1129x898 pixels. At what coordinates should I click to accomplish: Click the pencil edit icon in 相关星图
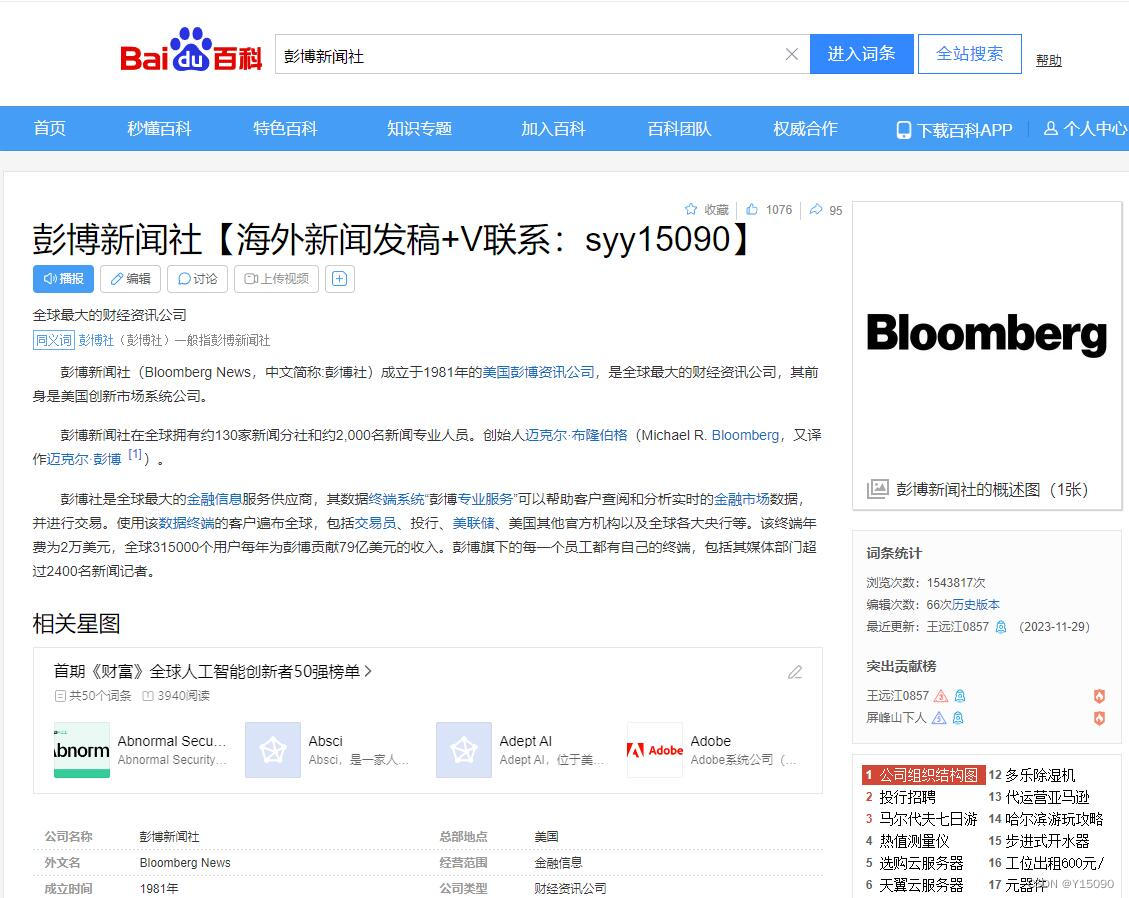795,672
